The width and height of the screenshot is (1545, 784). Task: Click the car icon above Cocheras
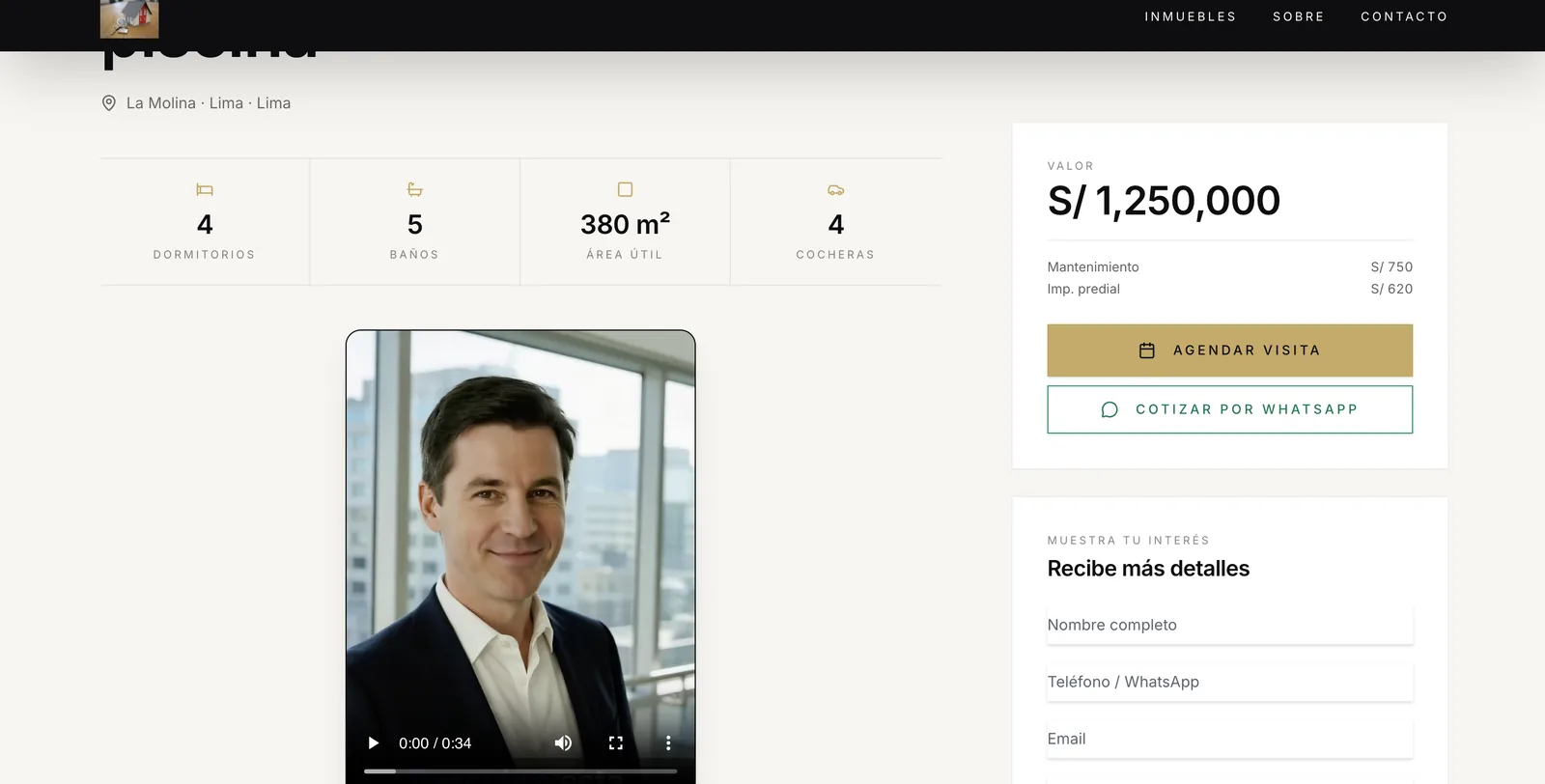(836, 190)
